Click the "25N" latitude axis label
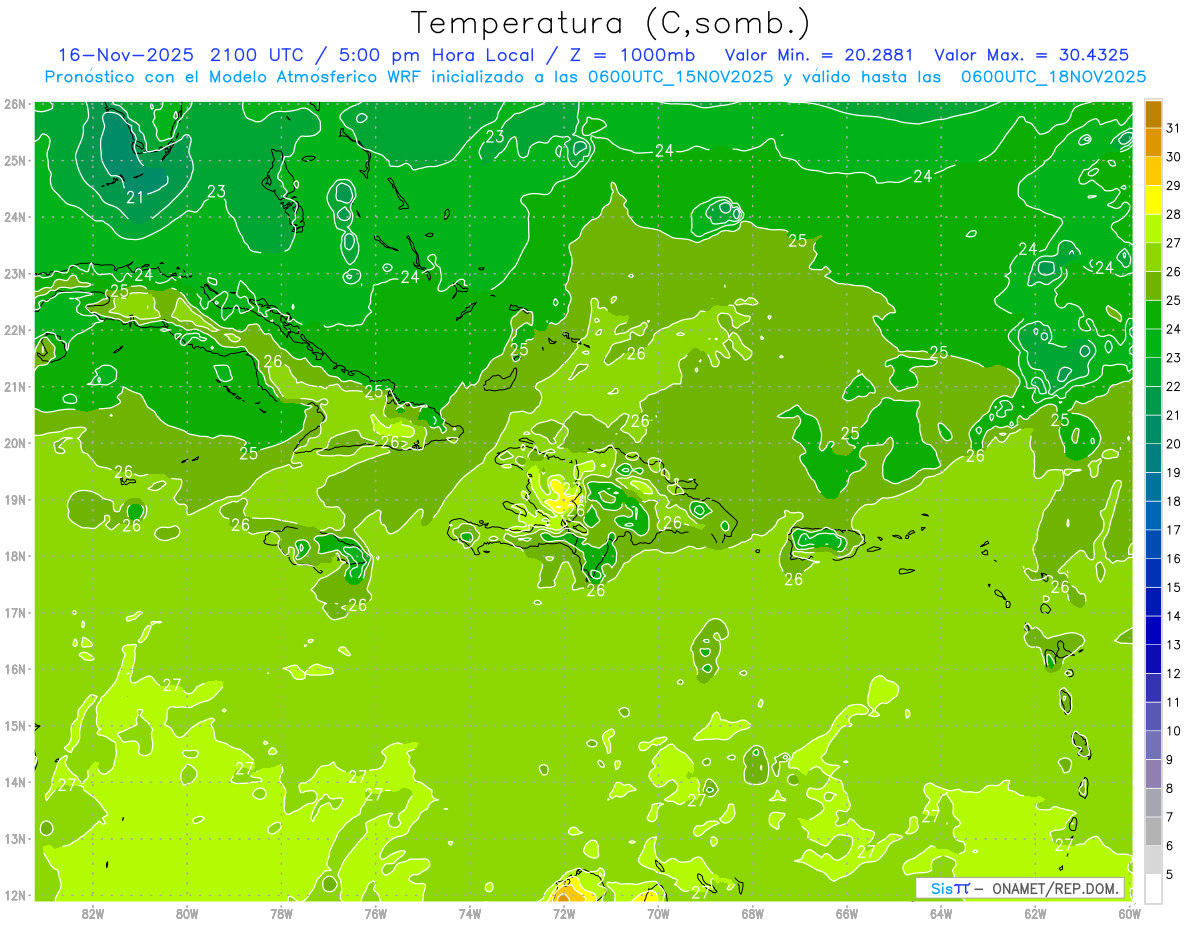Screen dimensions: 1200x927 15,160
